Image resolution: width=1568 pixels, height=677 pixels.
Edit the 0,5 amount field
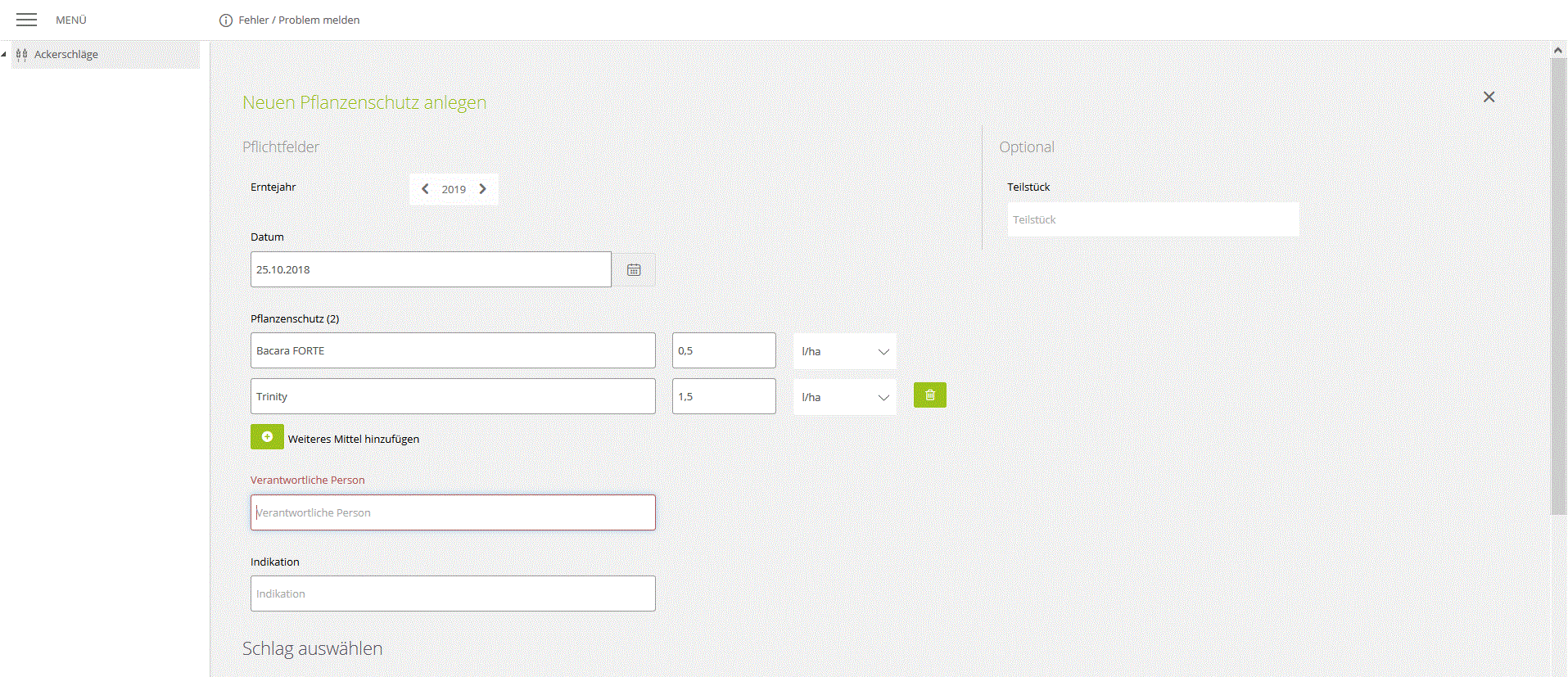click(x=724, y=350)
